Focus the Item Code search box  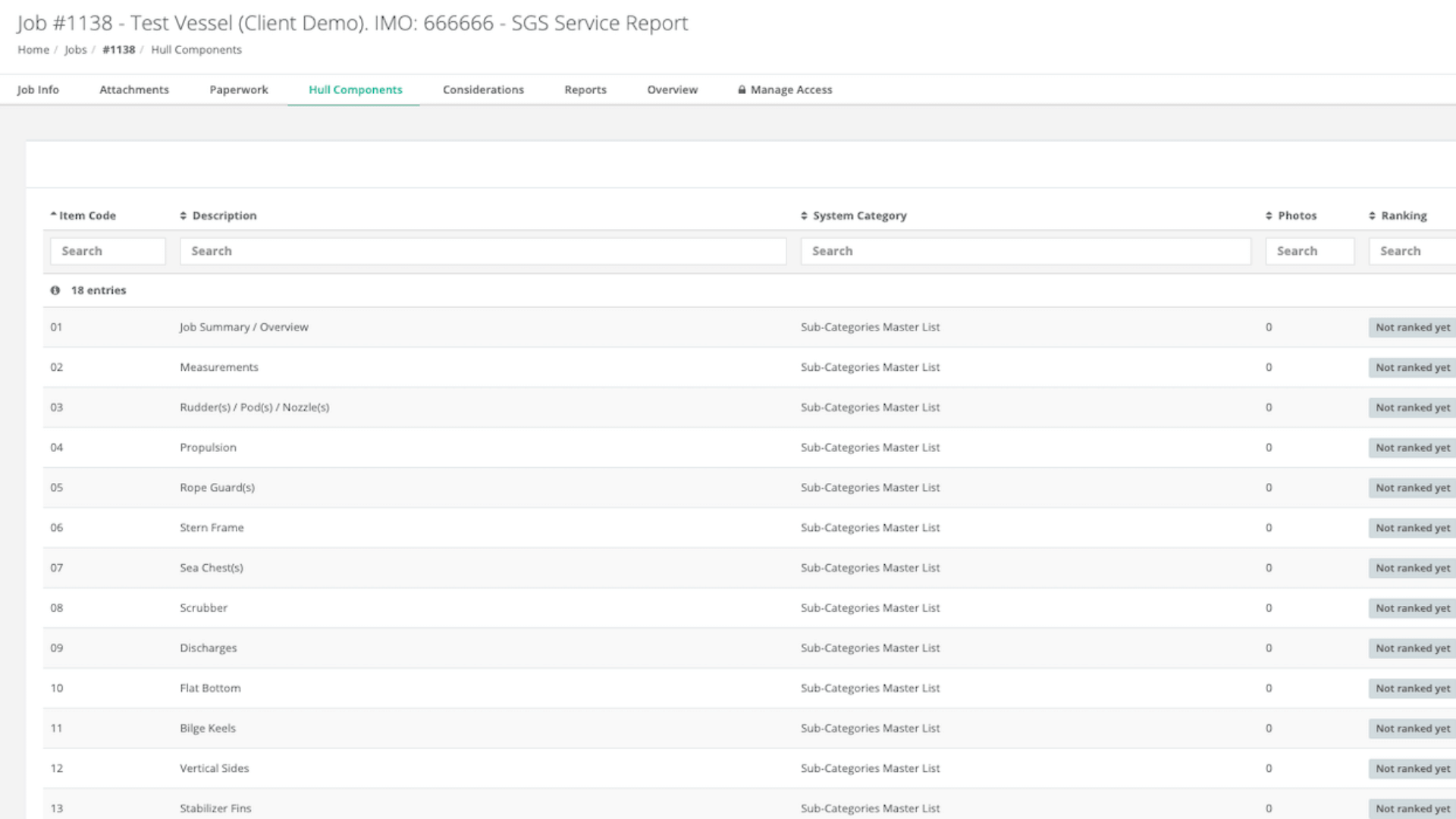pos(108,251)
